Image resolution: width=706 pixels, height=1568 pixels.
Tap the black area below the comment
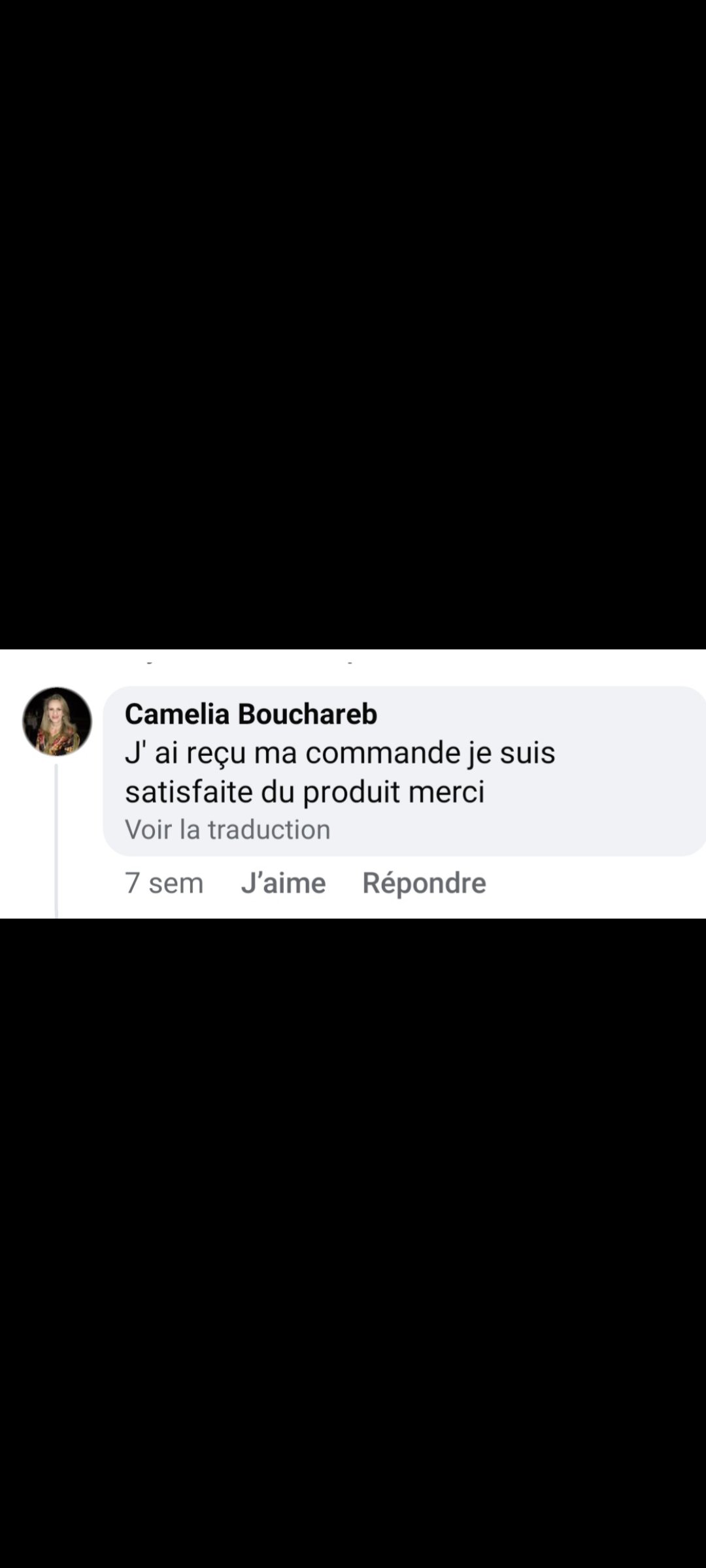point(353,1243)
